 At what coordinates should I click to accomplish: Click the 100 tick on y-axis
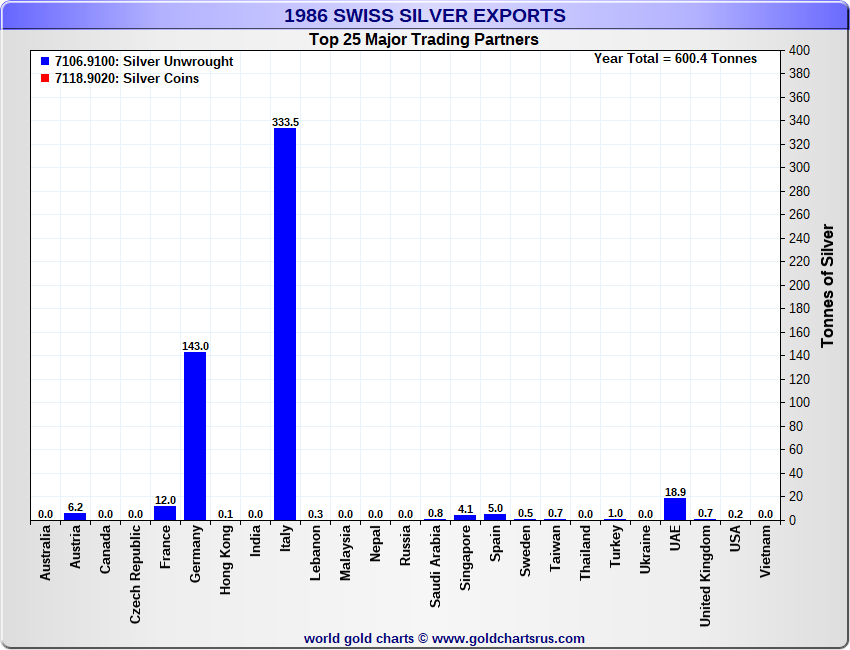799,403
